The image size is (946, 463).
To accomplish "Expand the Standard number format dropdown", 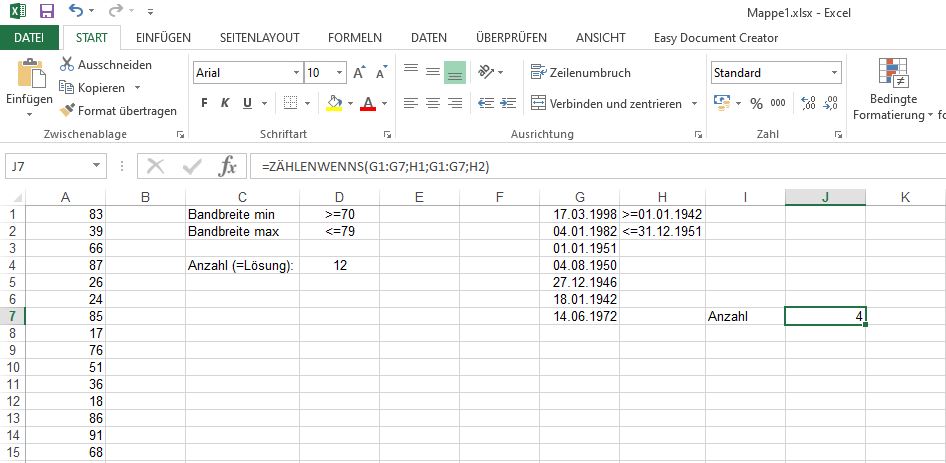I will [x=834, y=73].
